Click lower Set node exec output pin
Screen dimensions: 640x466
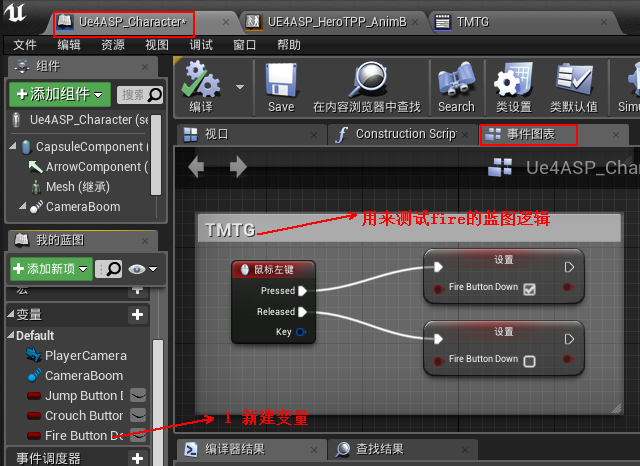[569, 339]
